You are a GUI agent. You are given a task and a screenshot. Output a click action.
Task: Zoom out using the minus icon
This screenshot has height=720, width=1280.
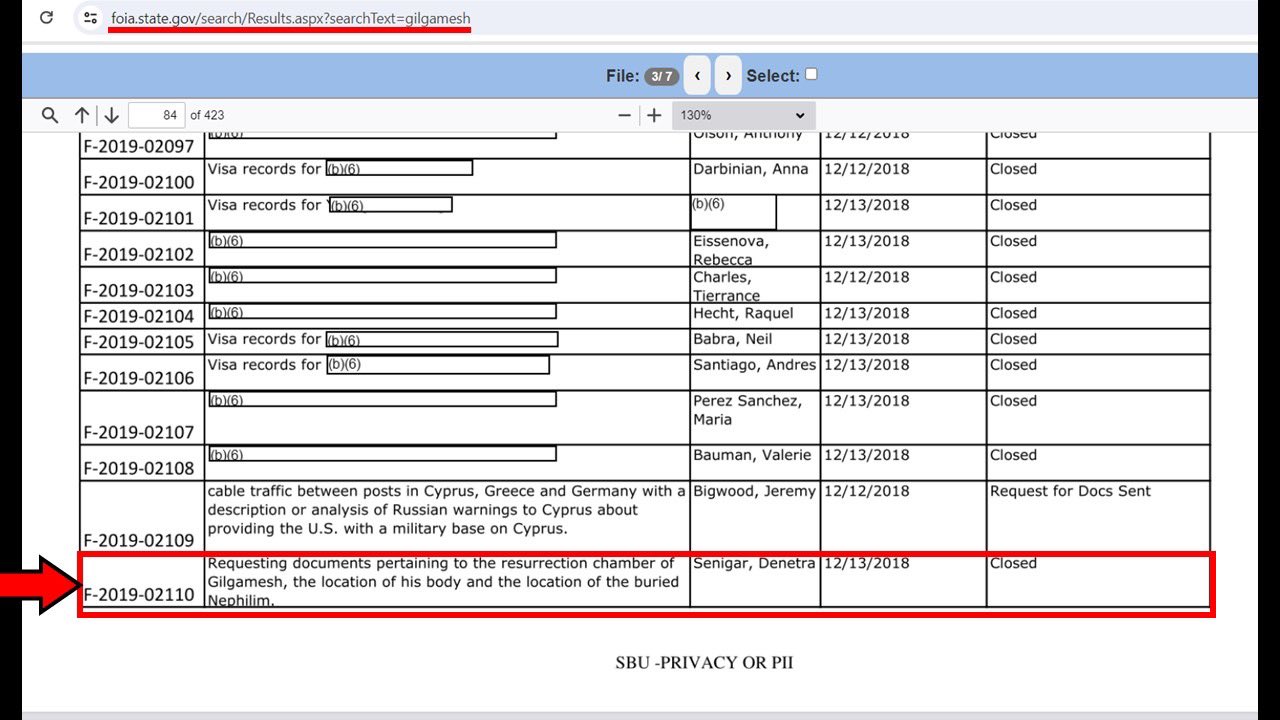(x=625, y=115)
